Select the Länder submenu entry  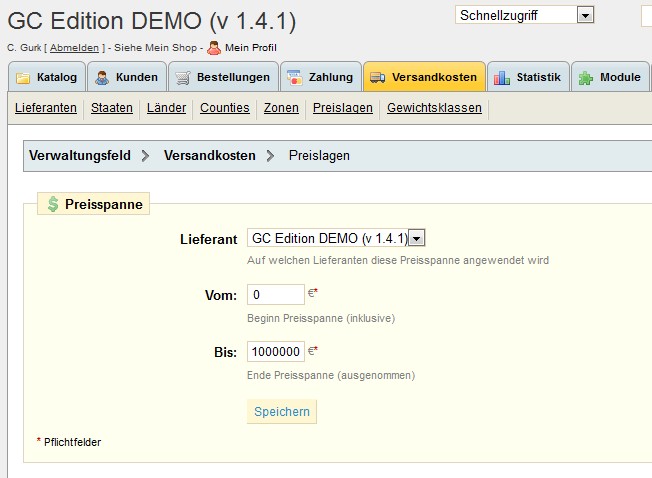166,108
